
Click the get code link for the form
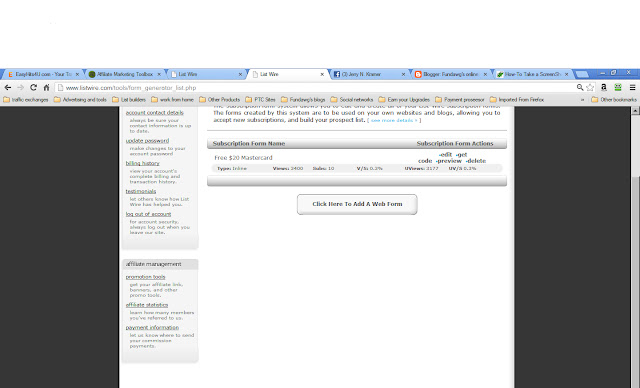pos(442,157)
